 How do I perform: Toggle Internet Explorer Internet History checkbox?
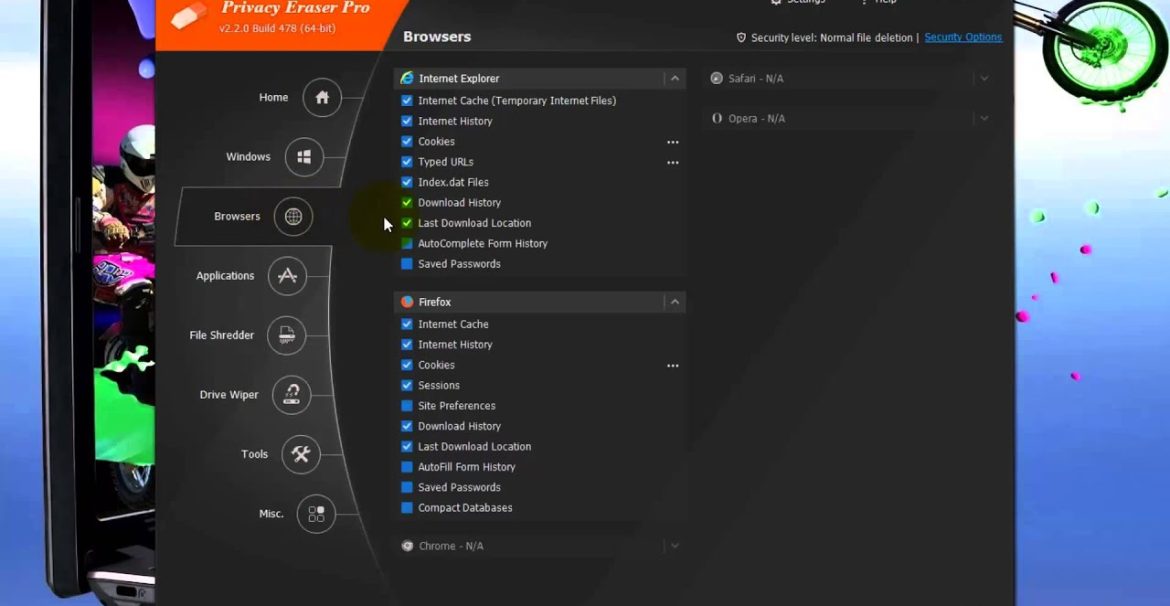(407, 121)
